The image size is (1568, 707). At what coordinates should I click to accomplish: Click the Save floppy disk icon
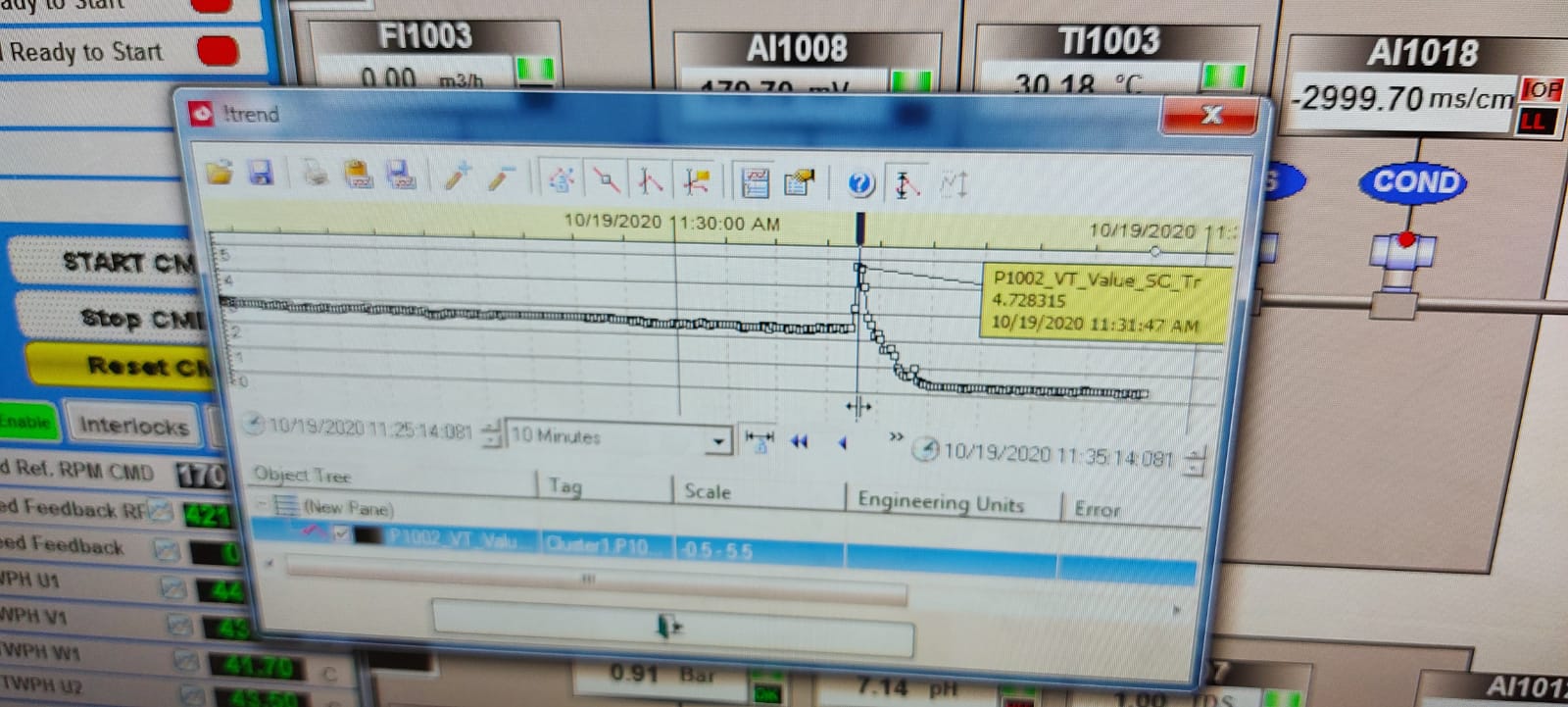(x=261, y=175)
